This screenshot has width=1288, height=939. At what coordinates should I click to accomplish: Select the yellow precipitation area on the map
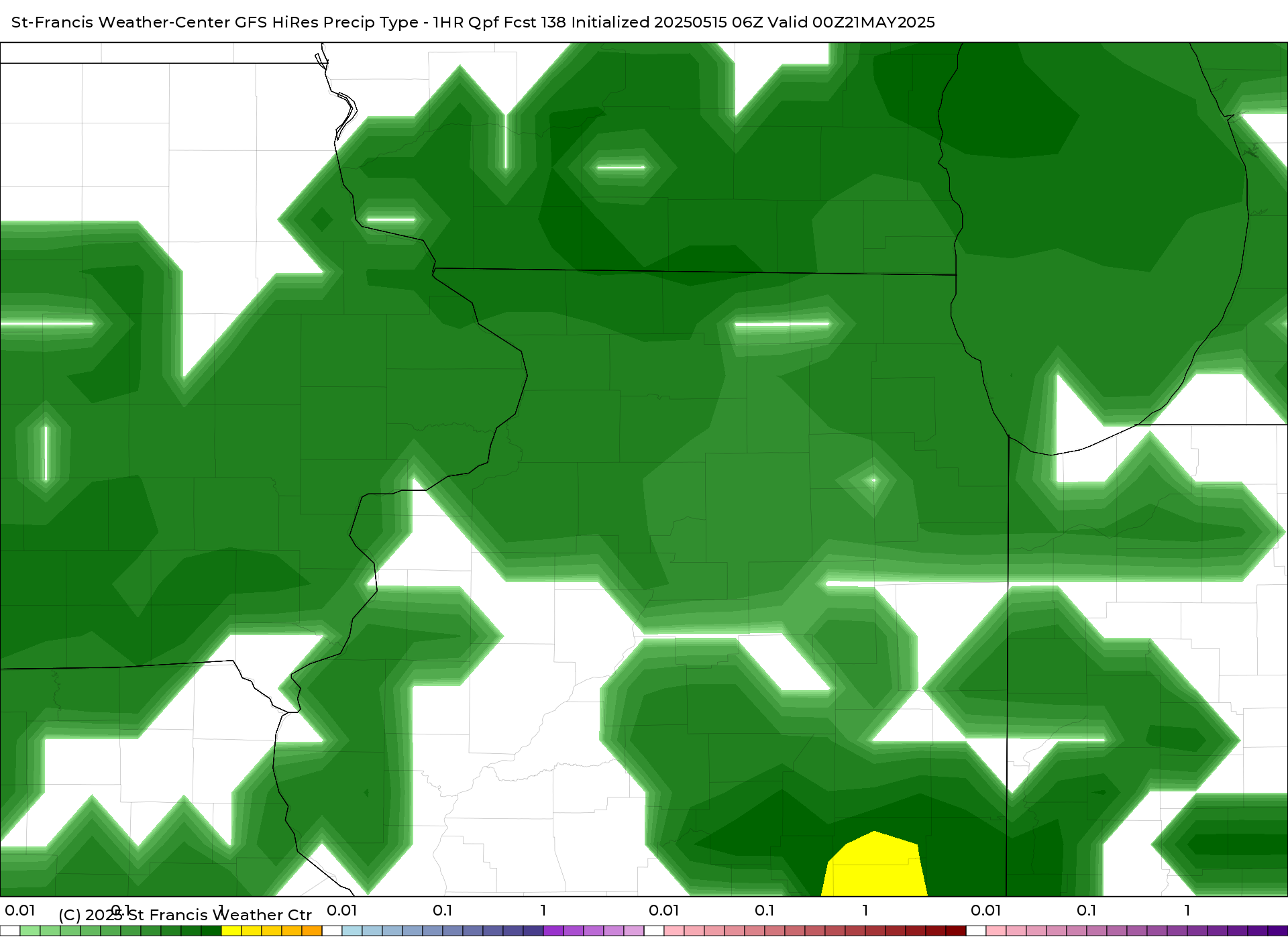(874, 864)
